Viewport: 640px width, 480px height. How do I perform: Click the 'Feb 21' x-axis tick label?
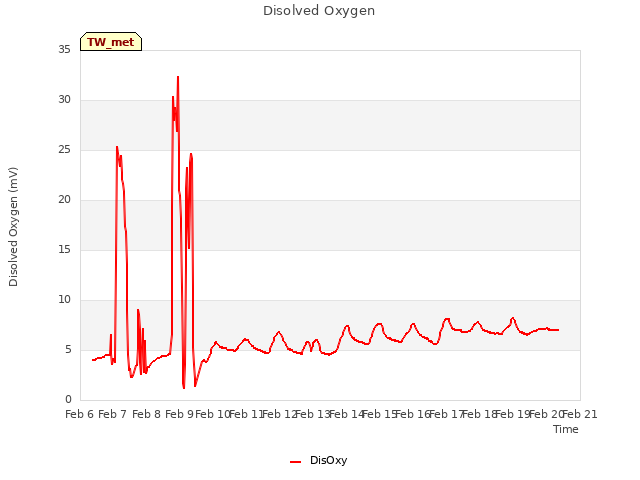(580, 414)
